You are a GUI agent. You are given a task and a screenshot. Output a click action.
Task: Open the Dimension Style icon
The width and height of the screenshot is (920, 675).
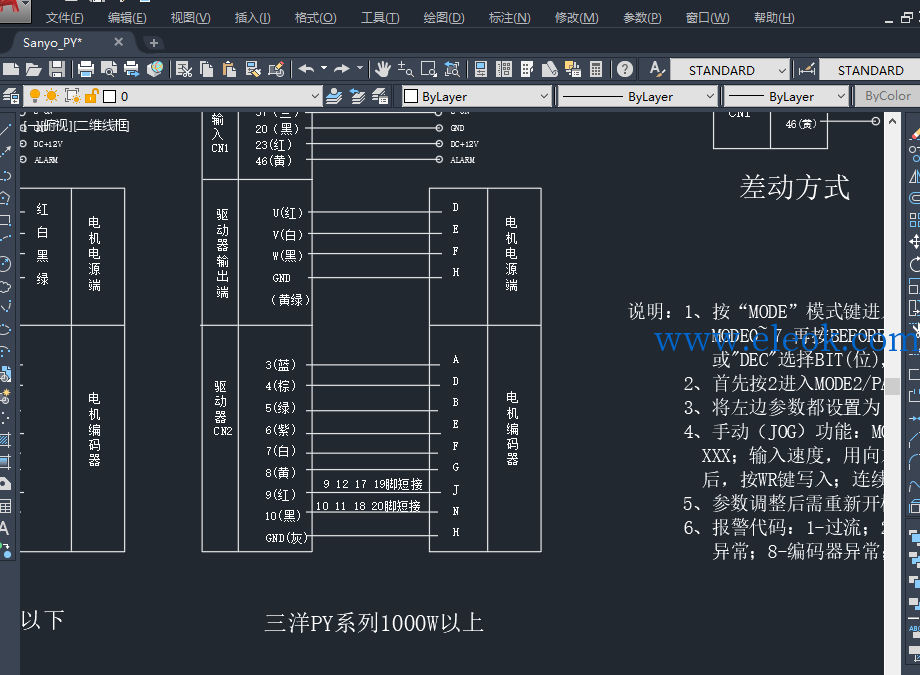807,70
